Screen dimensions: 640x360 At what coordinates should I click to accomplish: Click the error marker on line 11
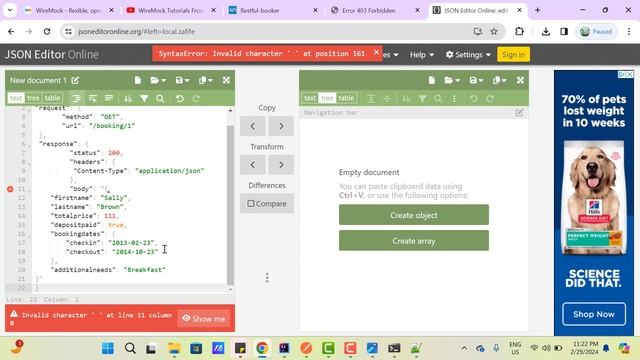(10, 189)
